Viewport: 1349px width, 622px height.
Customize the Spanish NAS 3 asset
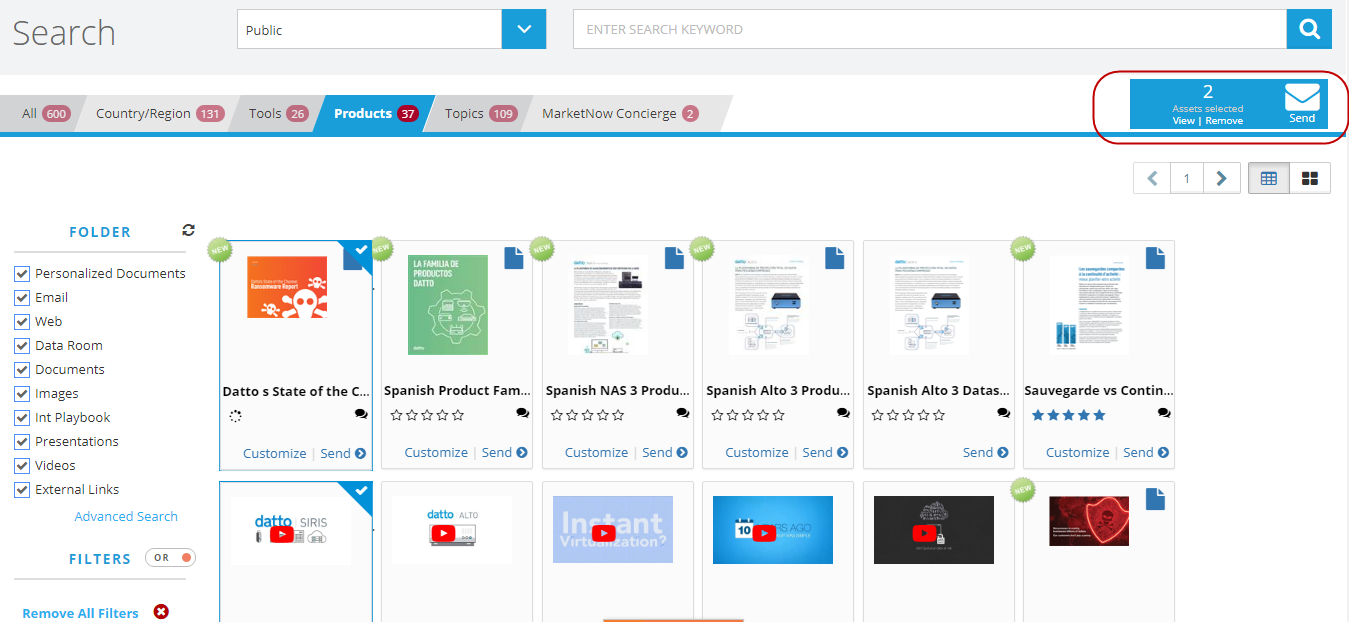point(596,453)
